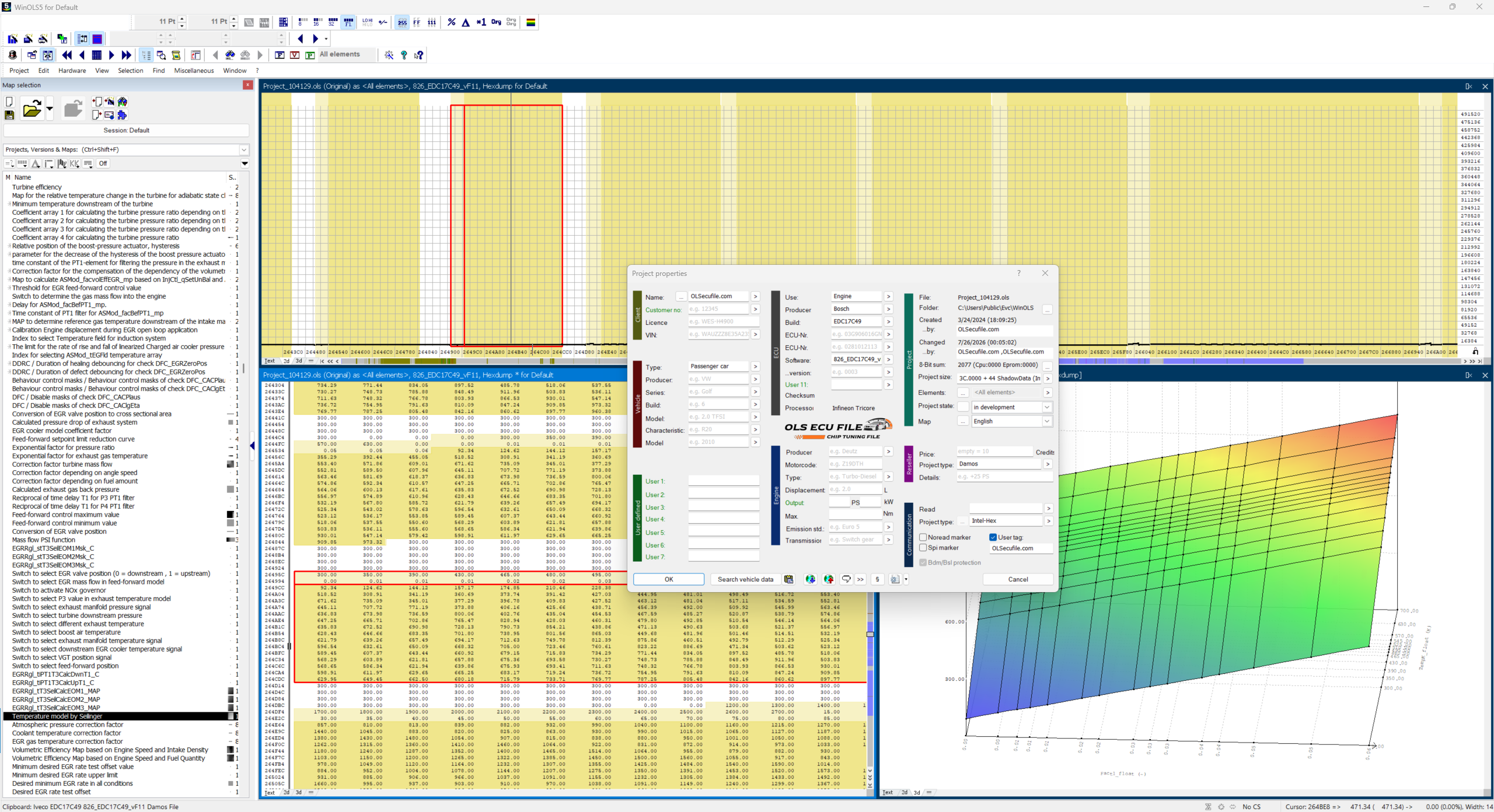Viewport: 1494px width, 812px height.
Task: Click the globe download icon in dialog
Action: 810,579
